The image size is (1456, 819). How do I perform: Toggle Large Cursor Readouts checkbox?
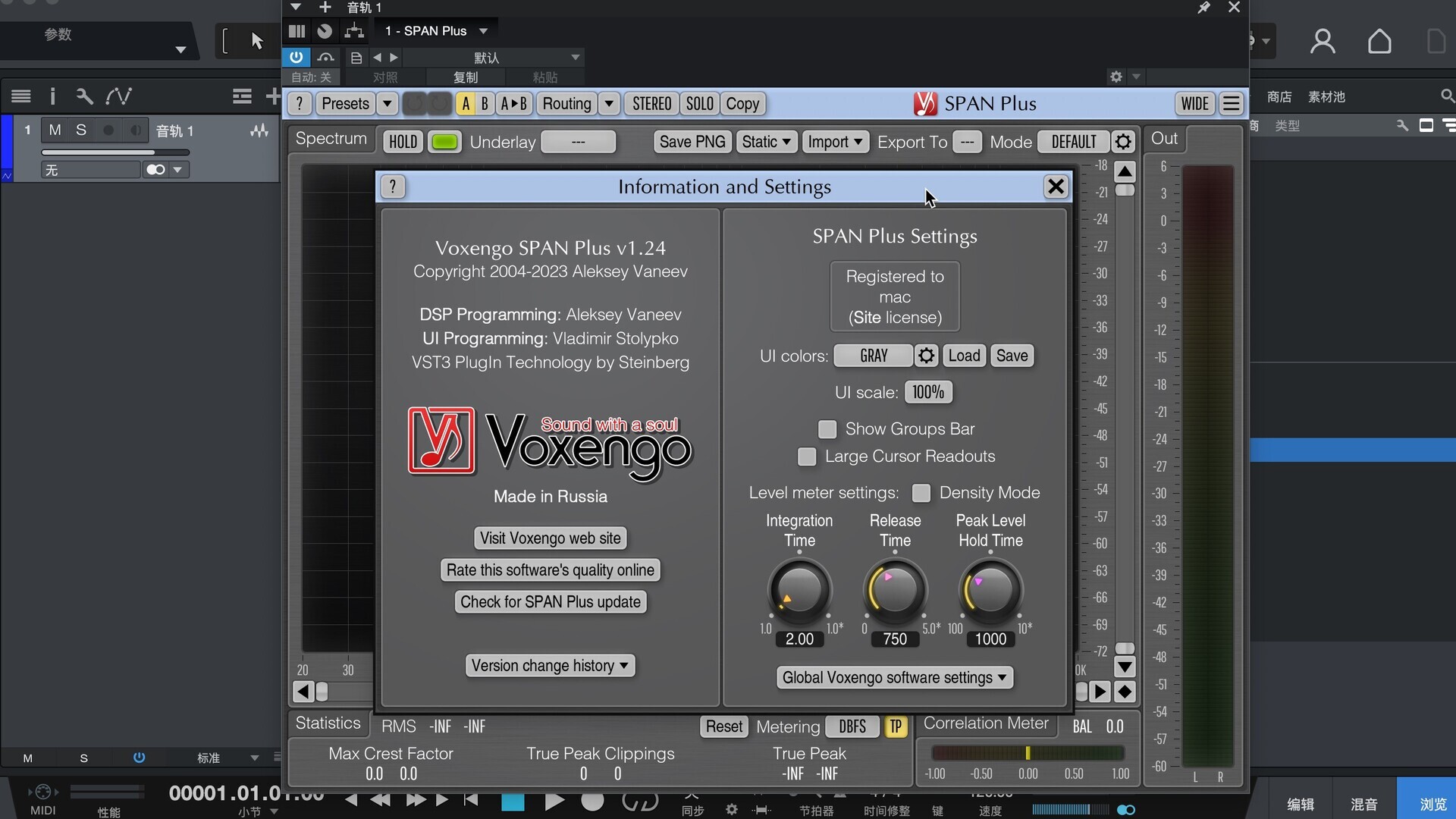807,457
